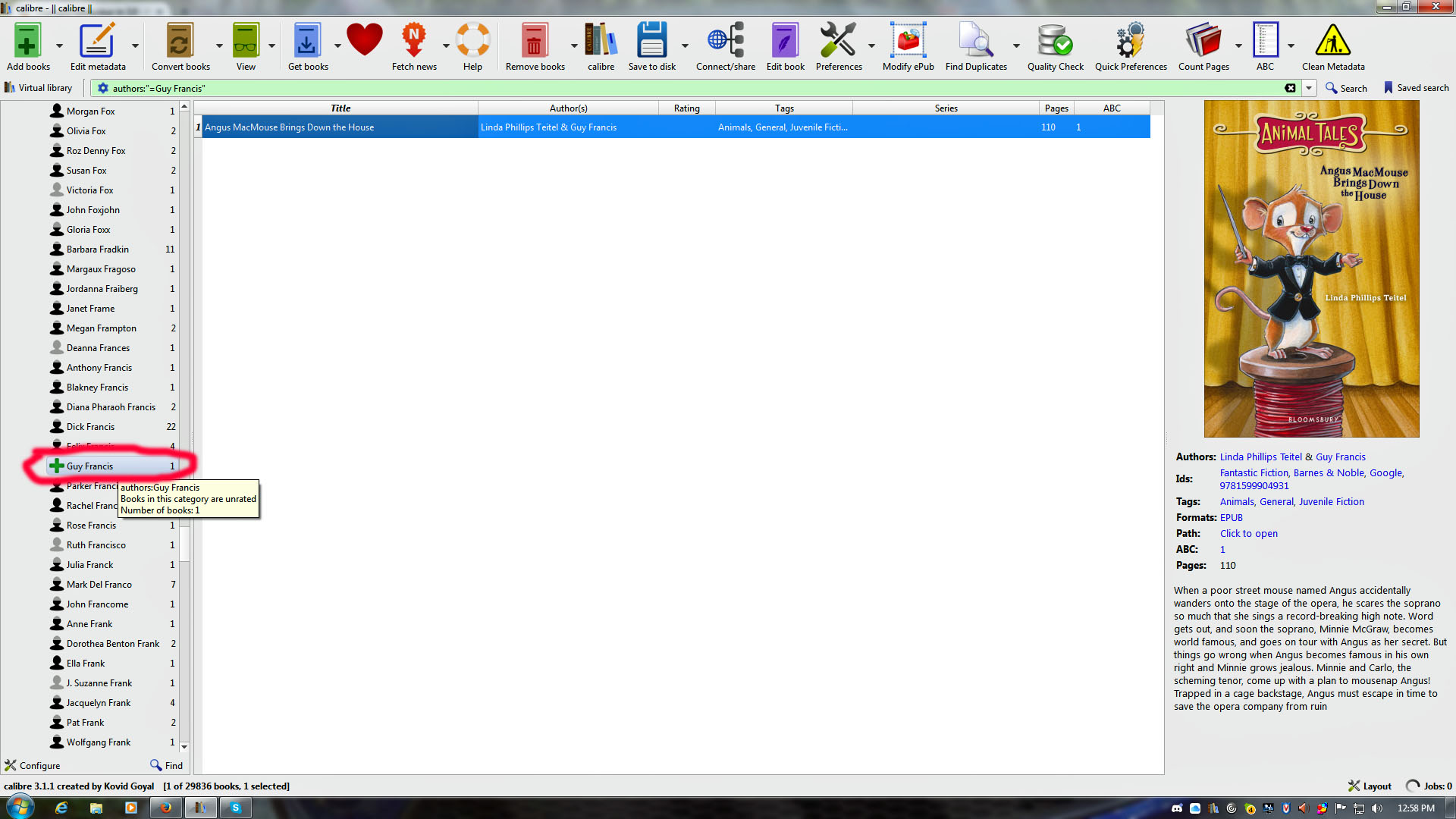The height and width of the screenshot is (819, 1456).
Task: Expand the search history dropdown arrow
Action: 1309,88
